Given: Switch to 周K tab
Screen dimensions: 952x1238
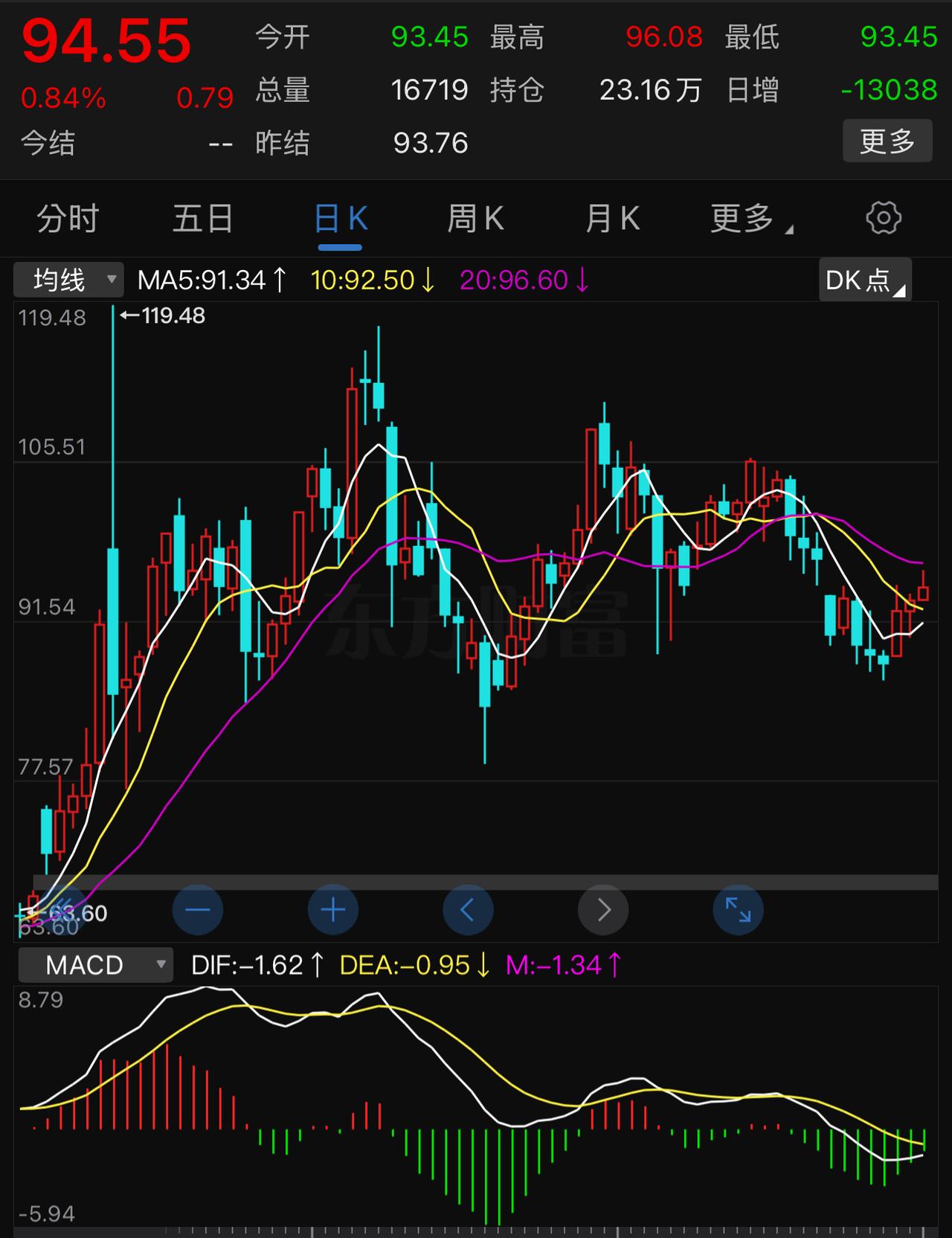Looking at the screenshot, I should [476, 219].
